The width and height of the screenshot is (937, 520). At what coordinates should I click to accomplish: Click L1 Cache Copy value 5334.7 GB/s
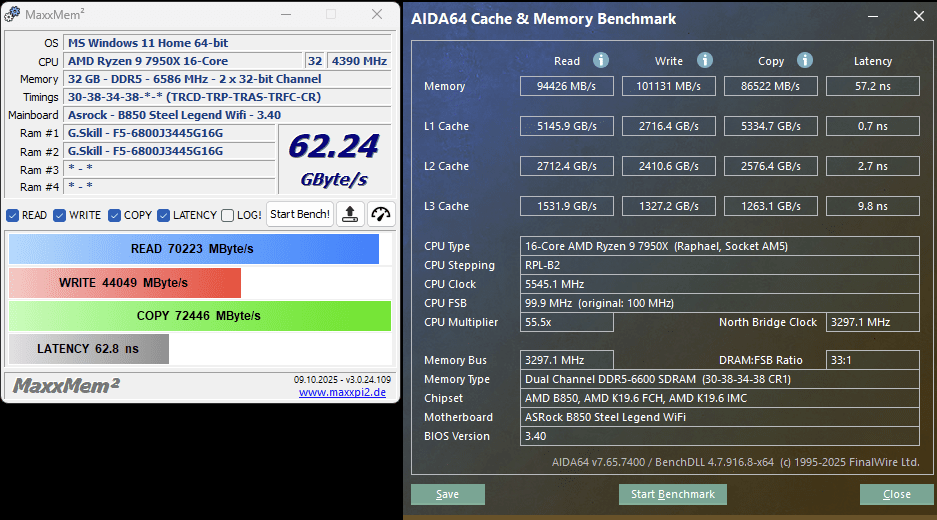point(771,126)
